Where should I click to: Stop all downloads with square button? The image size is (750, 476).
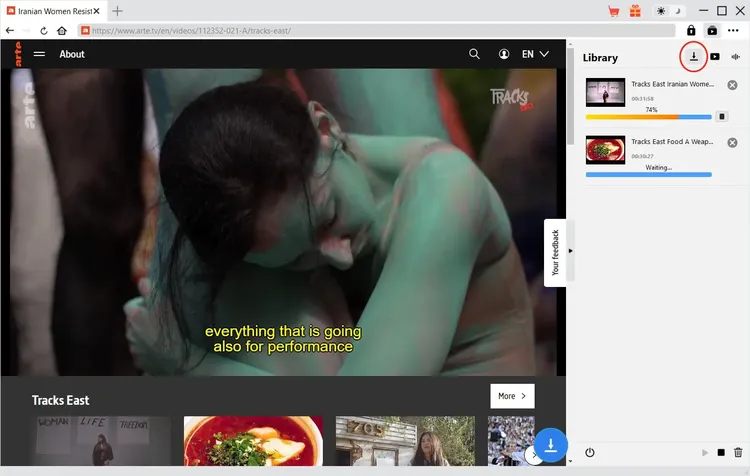pos(720,453)
